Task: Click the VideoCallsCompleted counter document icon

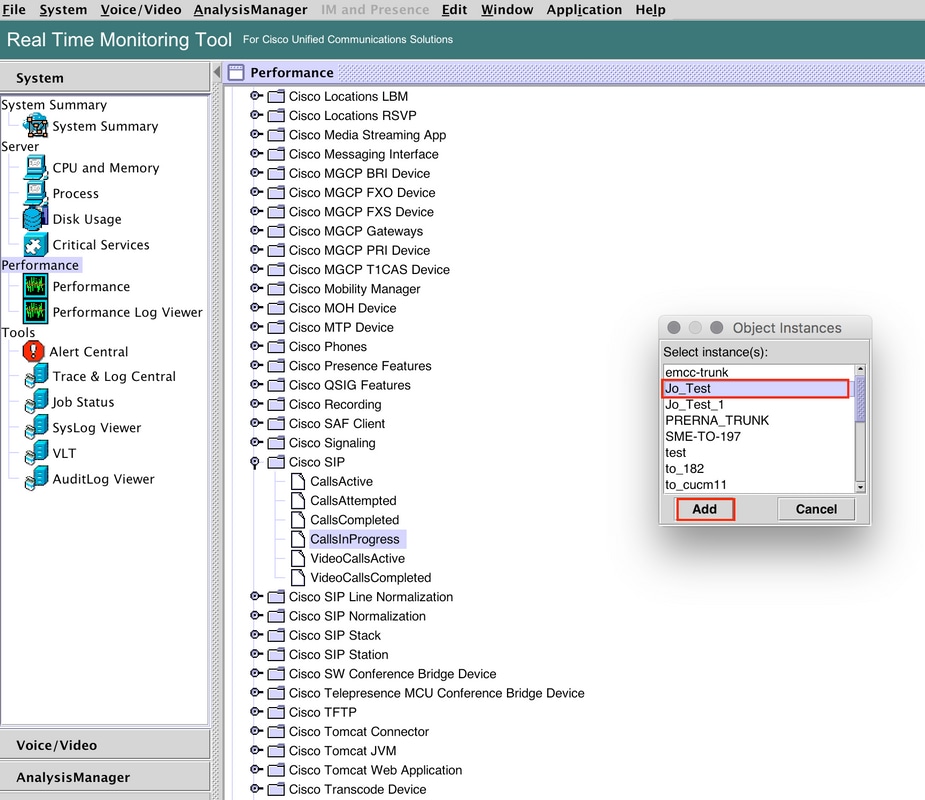Action: 299,578
